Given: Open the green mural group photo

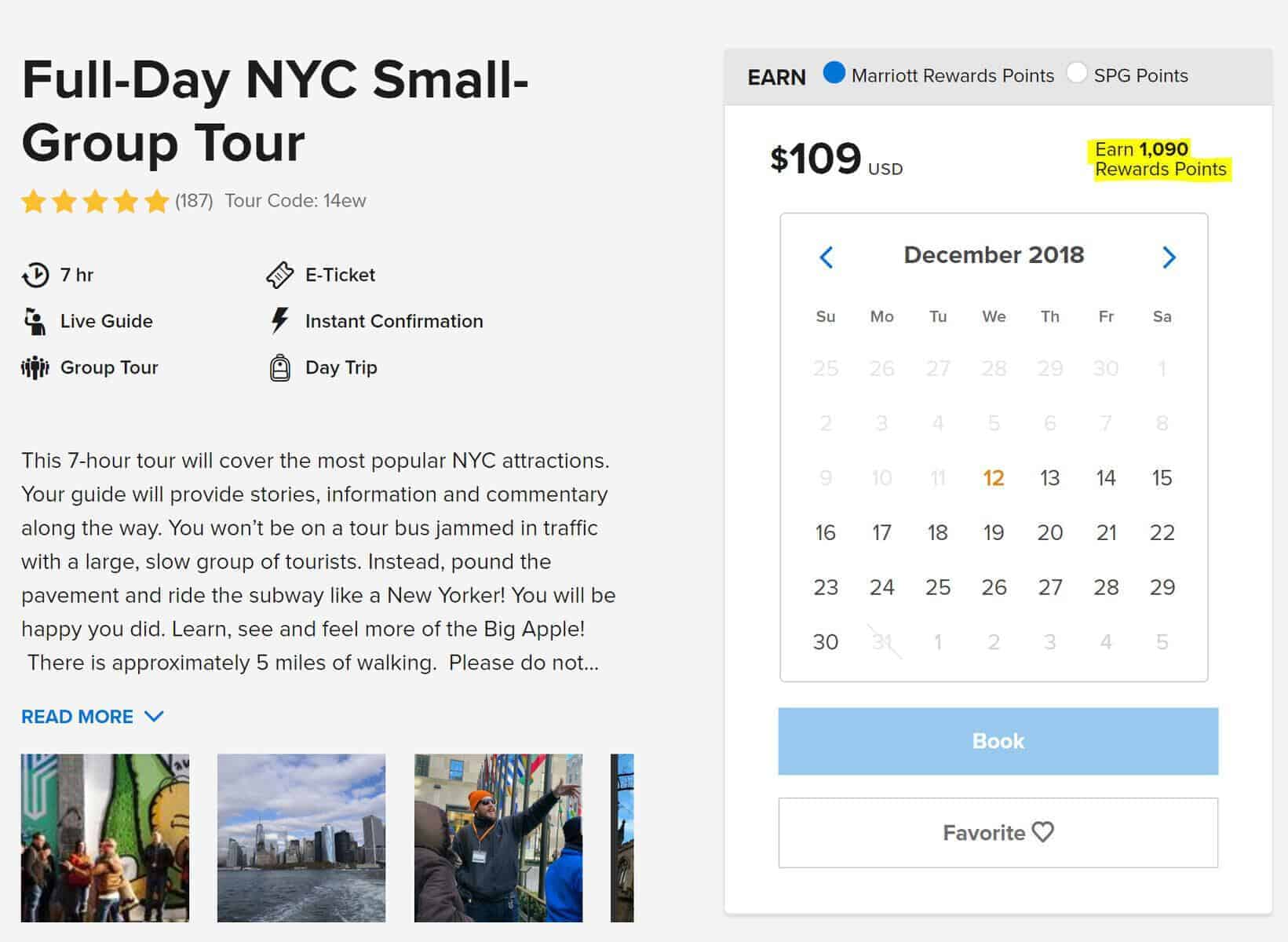Looking at the screenshot, I should [105, 838].
